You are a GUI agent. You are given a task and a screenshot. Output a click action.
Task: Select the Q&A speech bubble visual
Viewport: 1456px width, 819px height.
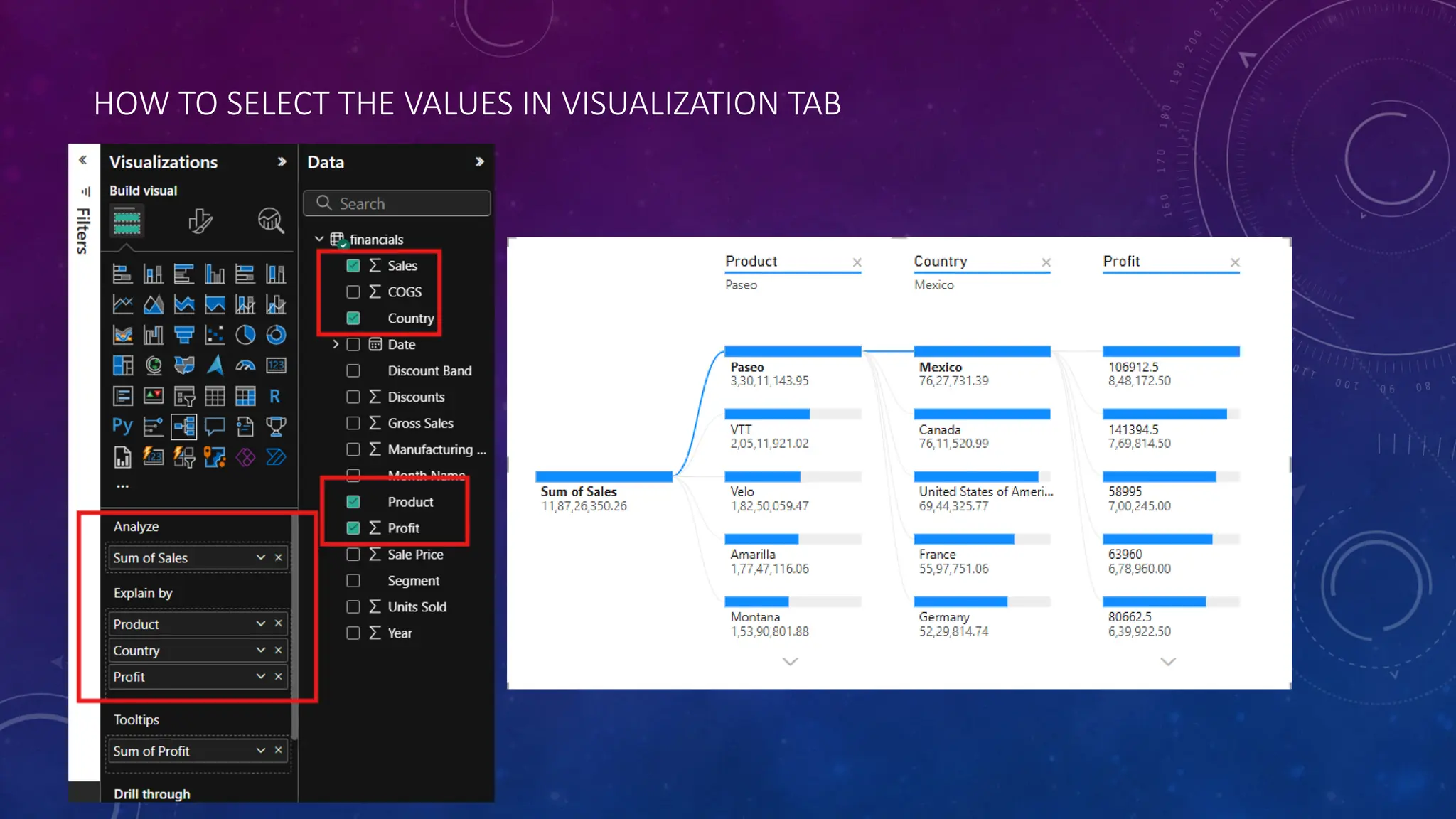(215, 427)
